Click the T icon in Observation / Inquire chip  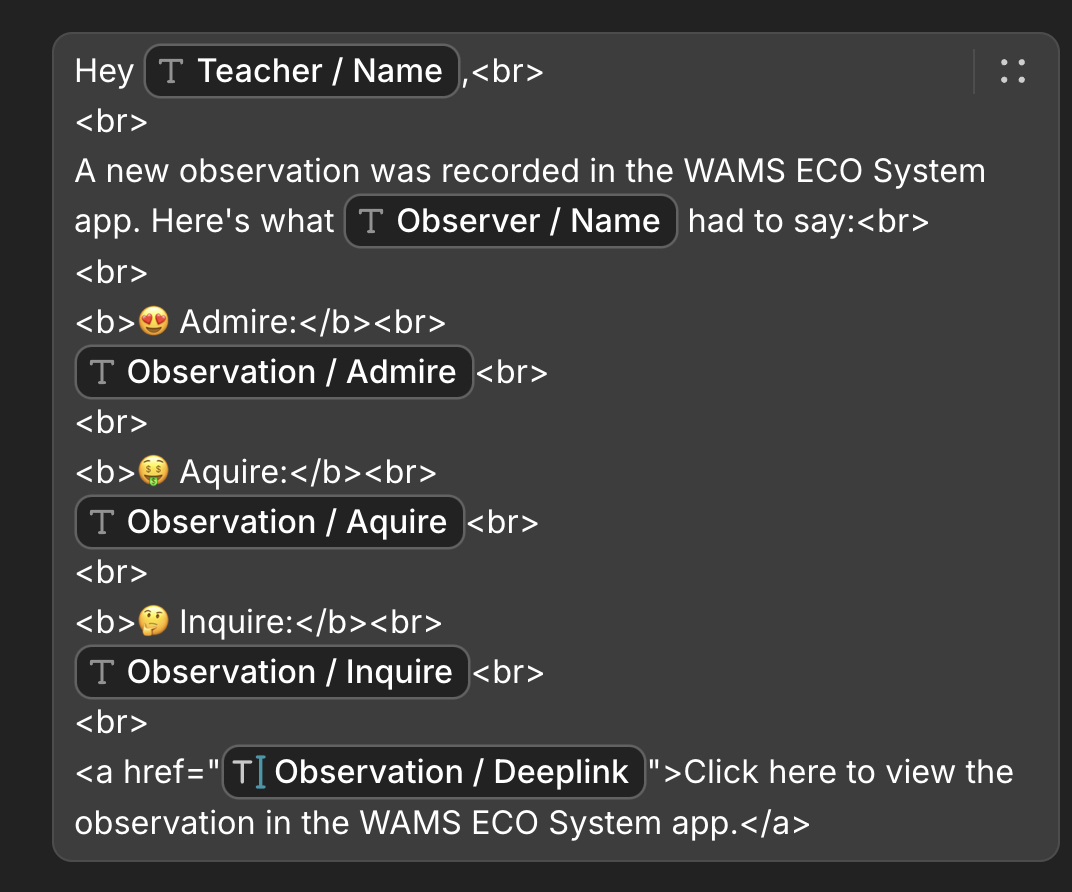click(102, 672)
